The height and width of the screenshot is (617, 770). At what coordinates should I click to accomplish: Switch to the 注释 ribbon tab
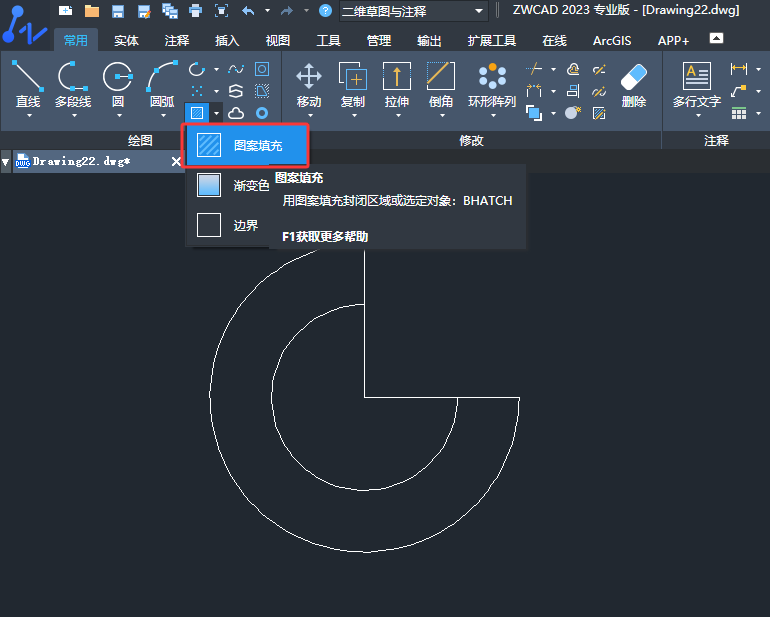[x=177, y=40]
